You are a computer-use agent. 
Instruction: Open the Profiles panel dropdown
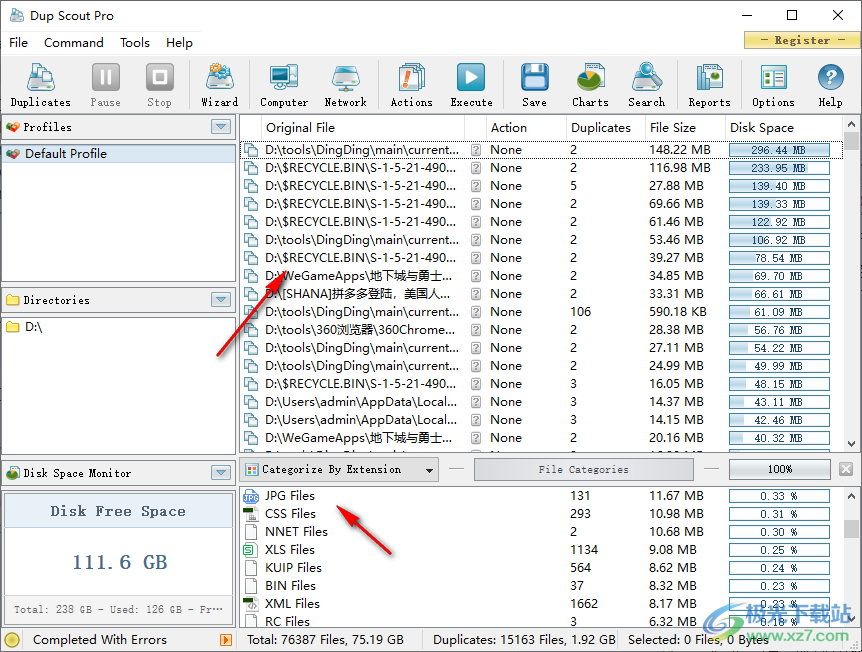[221, 127]
